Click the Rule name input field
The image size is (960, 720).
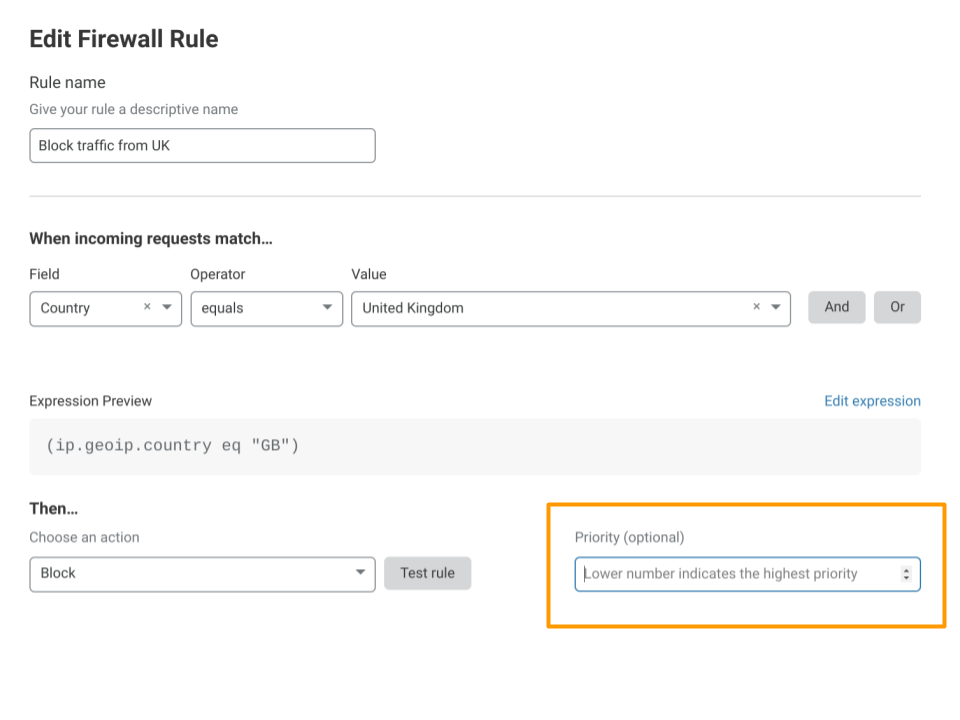(x=200, y=145)
